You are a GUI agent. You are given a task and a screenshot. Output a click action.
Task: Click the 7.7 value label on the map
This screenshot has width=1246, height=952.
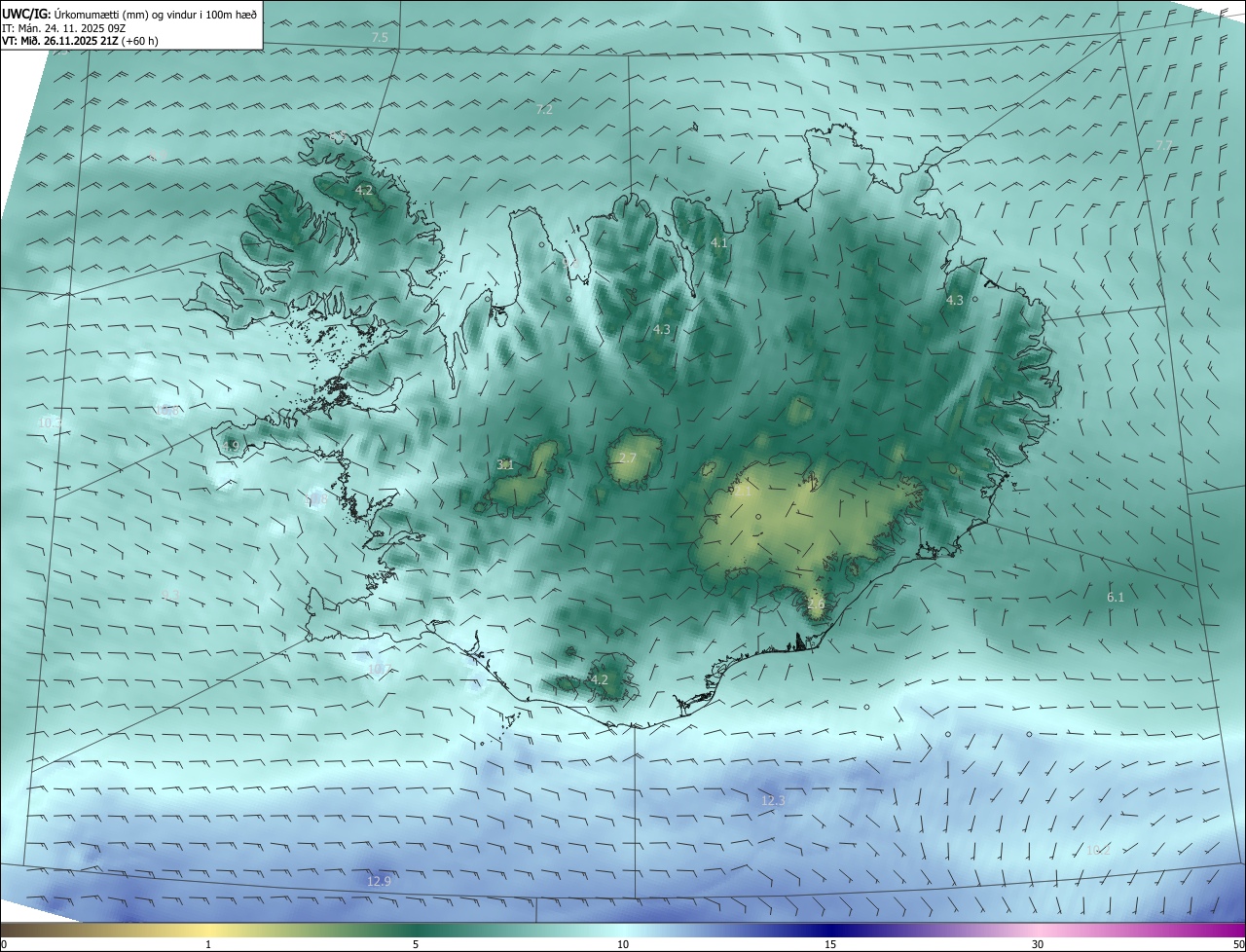click(x=1164, y=145)
